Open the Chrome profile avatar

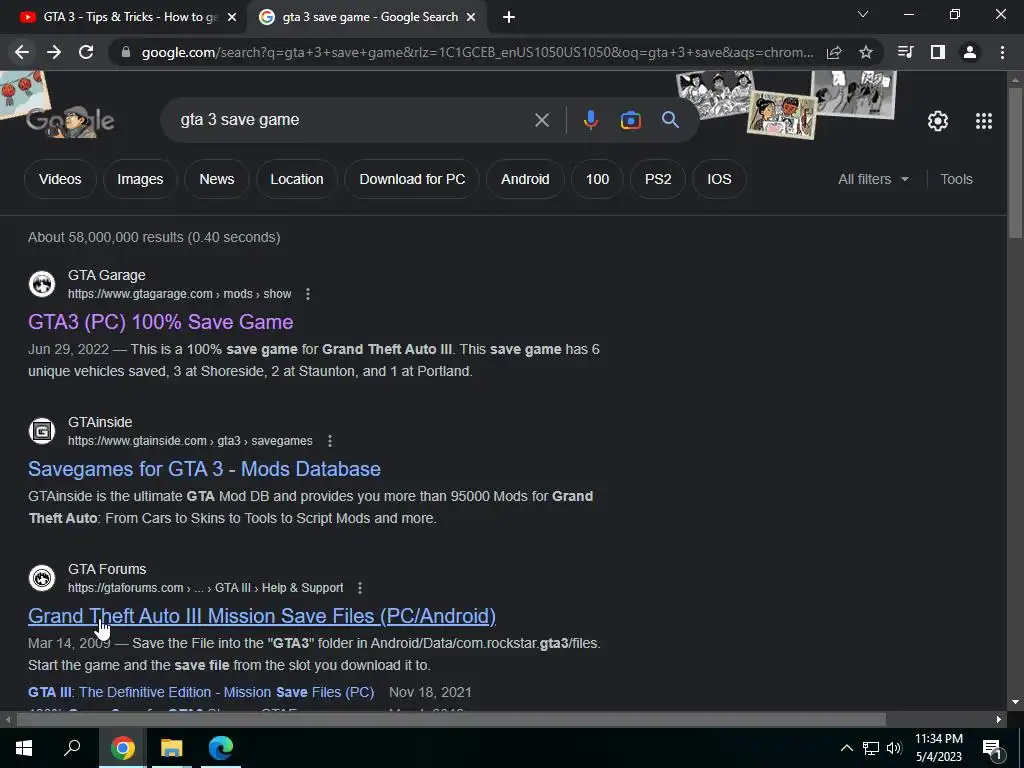point(970,52)
